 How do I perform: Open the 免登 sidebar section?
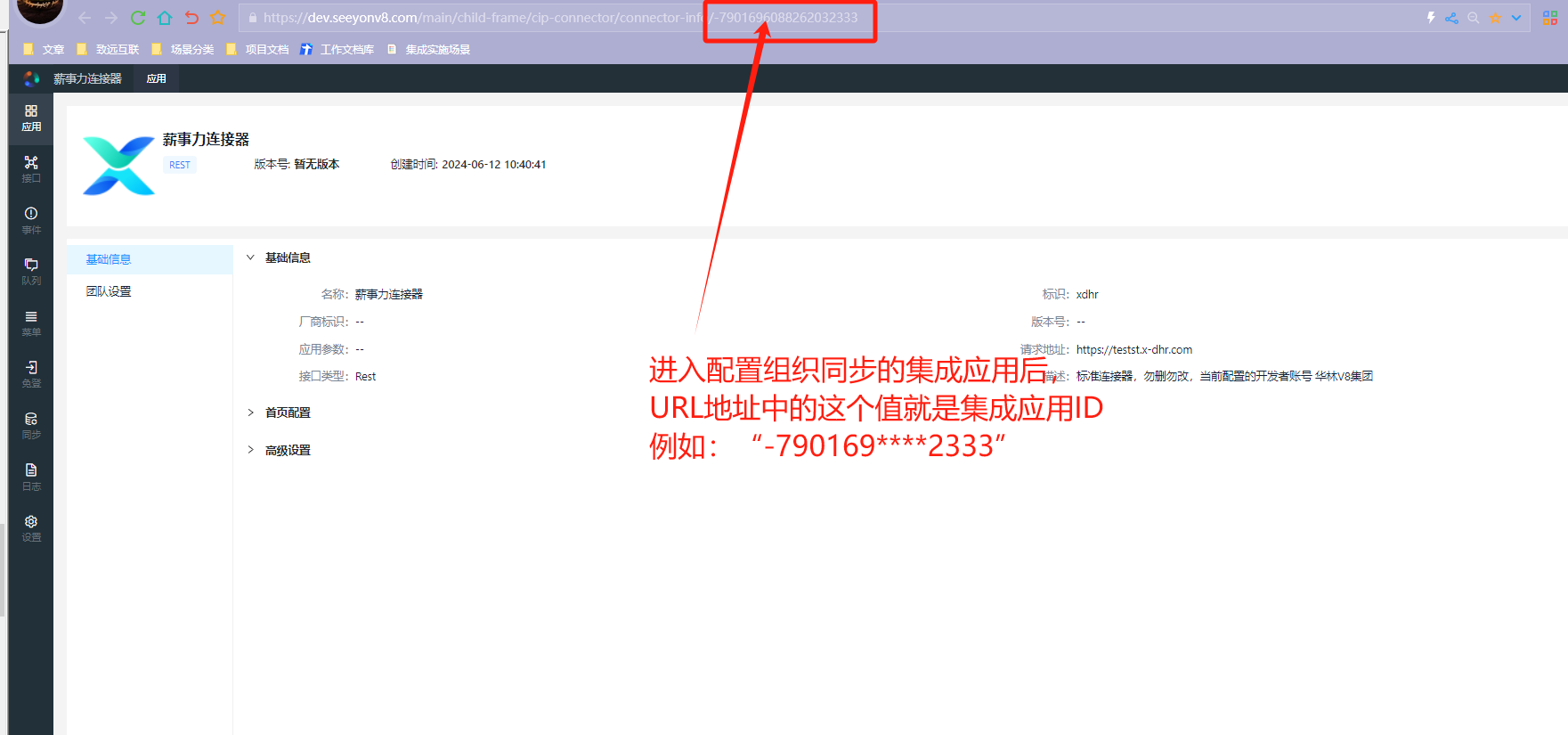(31, 374)
